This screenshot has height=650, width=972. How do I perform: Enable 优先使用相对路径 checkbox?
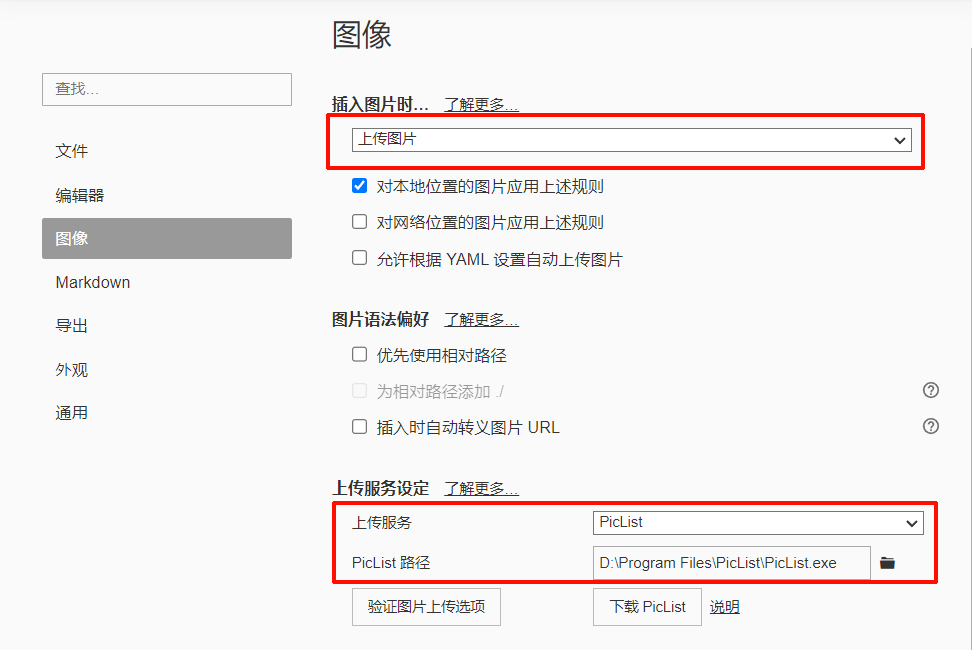[x=360, y=355]
